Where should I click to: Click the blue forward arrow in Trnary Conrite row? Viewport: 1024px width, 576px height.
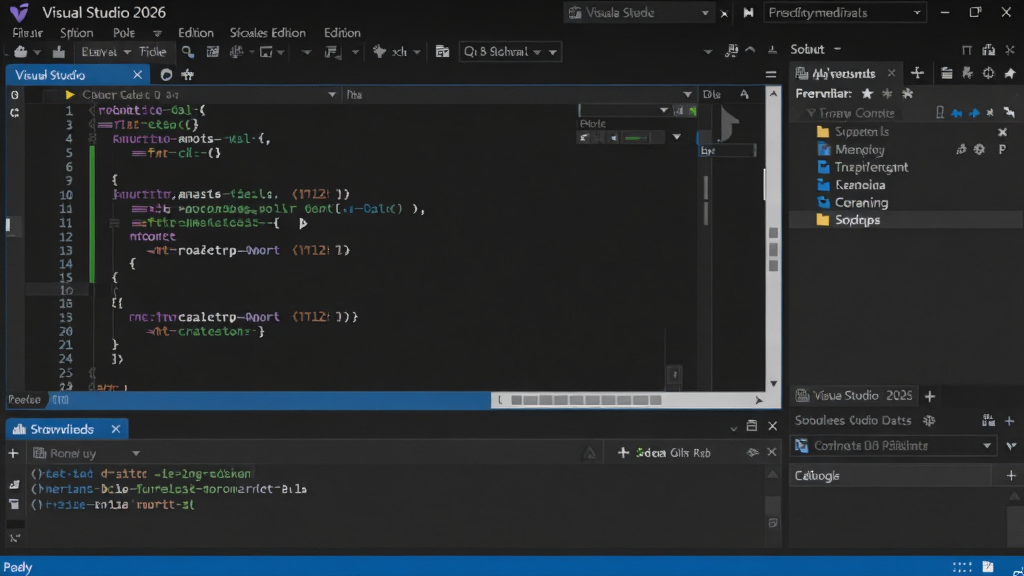click(974, 113)
